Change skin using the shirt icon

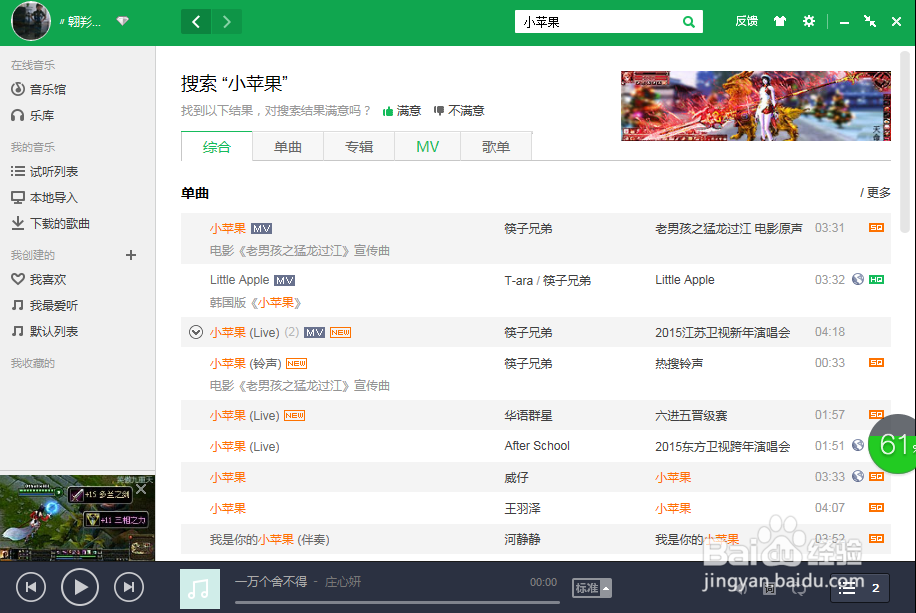(x=779, y=20)
